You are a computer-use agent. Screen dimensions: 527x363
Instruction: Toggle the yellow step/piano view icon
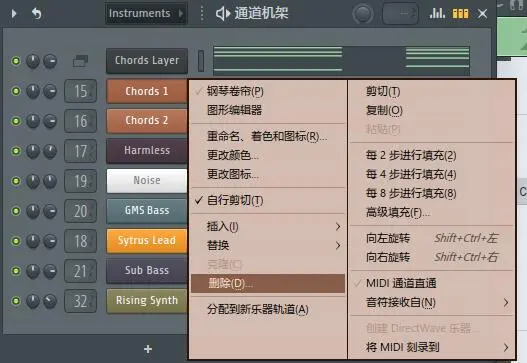coord(460,13)
